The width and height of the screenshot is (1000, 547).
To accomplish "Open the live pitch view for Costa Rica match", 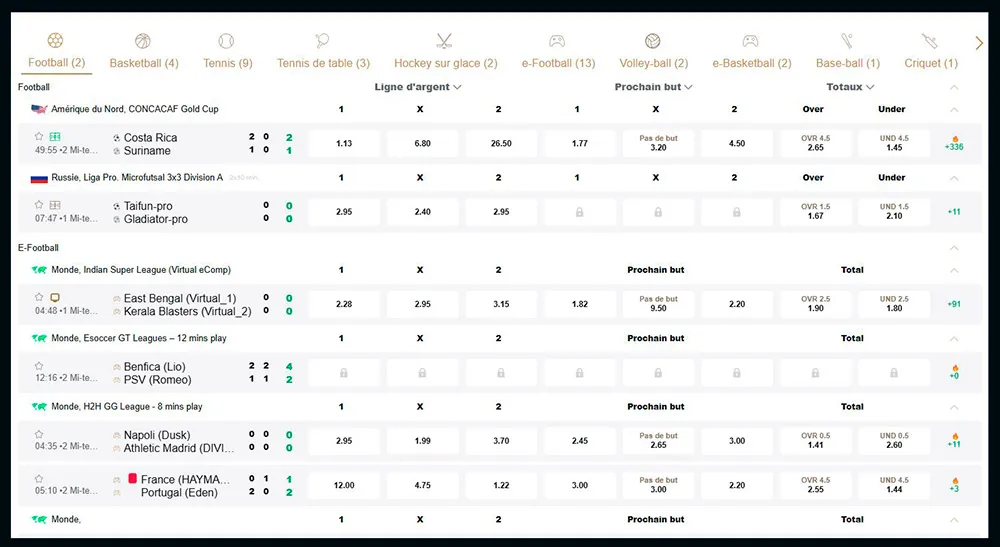I will [x=54, y=137].
